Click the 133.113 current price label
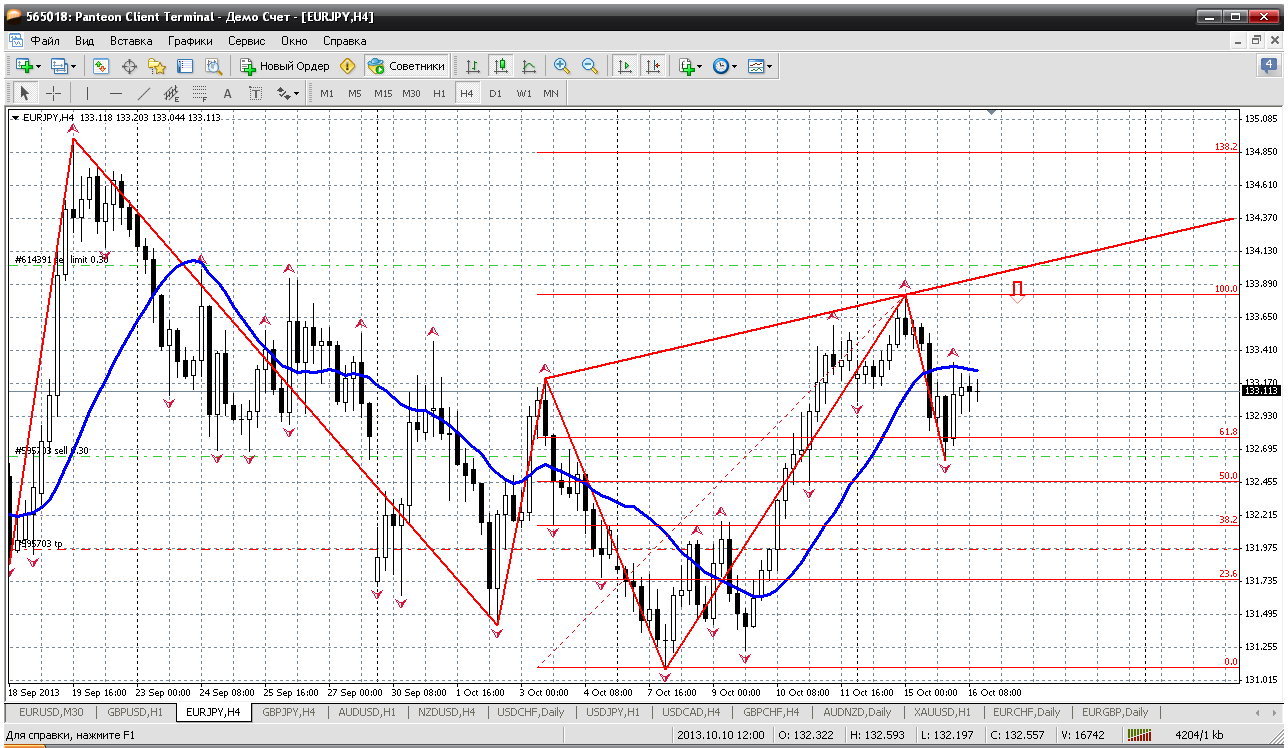This screenshot has width=1288, height=748. (1262, 392)
